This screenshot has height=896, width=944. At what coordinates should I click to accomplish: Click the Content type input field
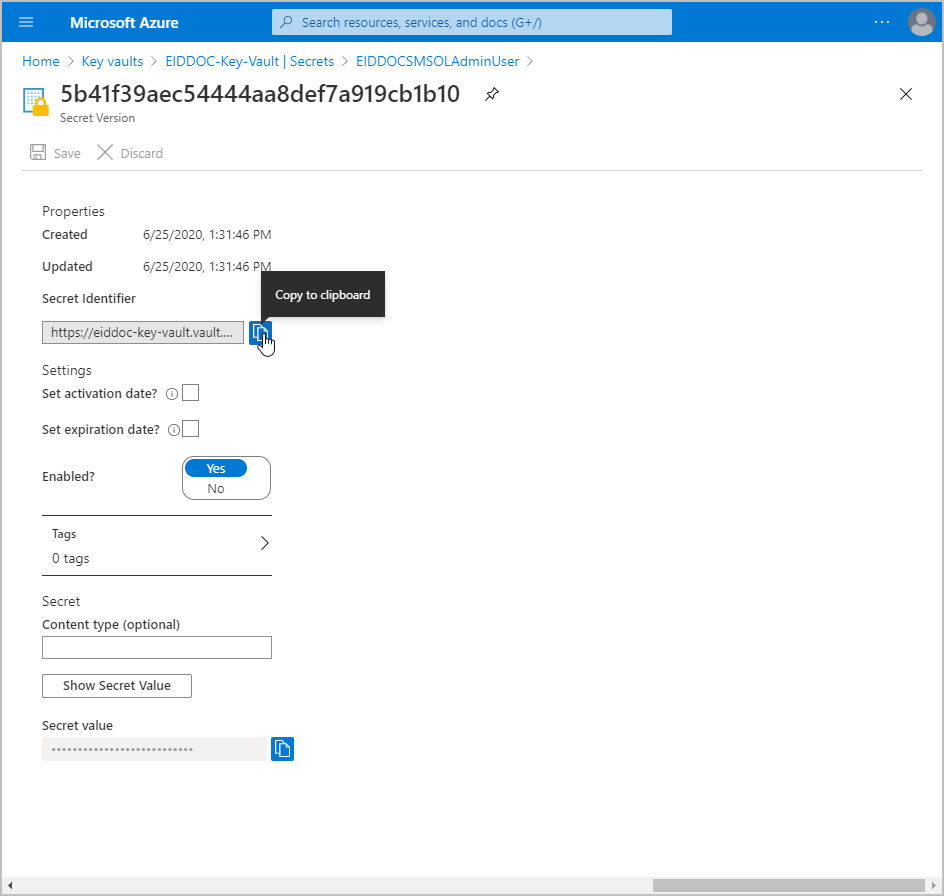157,648
